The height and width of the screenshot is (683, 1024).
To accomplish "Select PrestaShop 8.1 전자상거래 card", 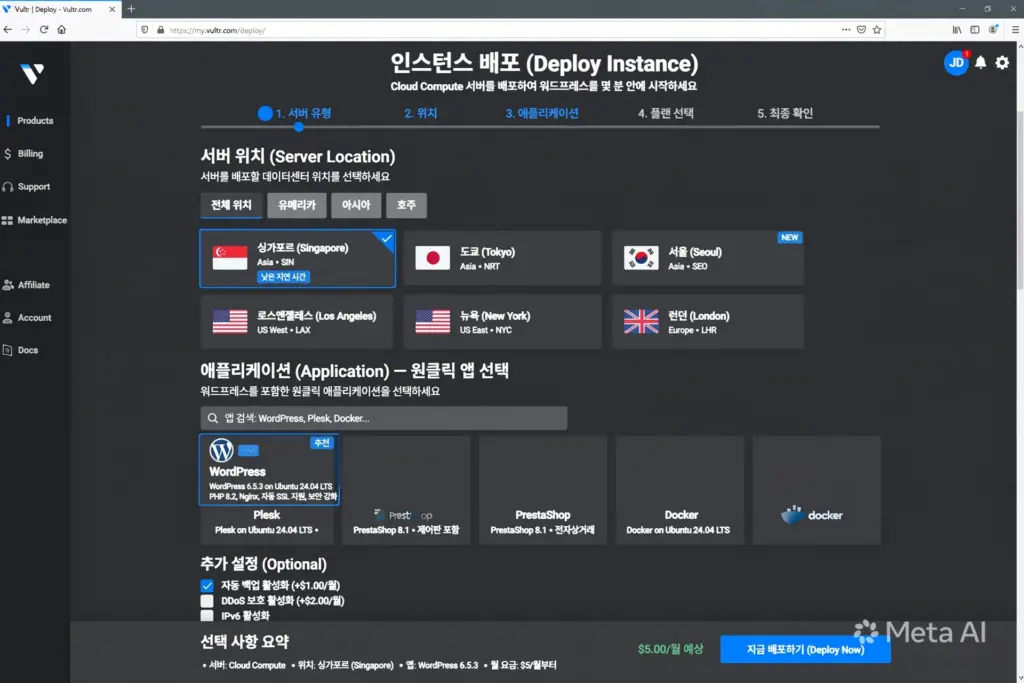I will click(543, 490).
